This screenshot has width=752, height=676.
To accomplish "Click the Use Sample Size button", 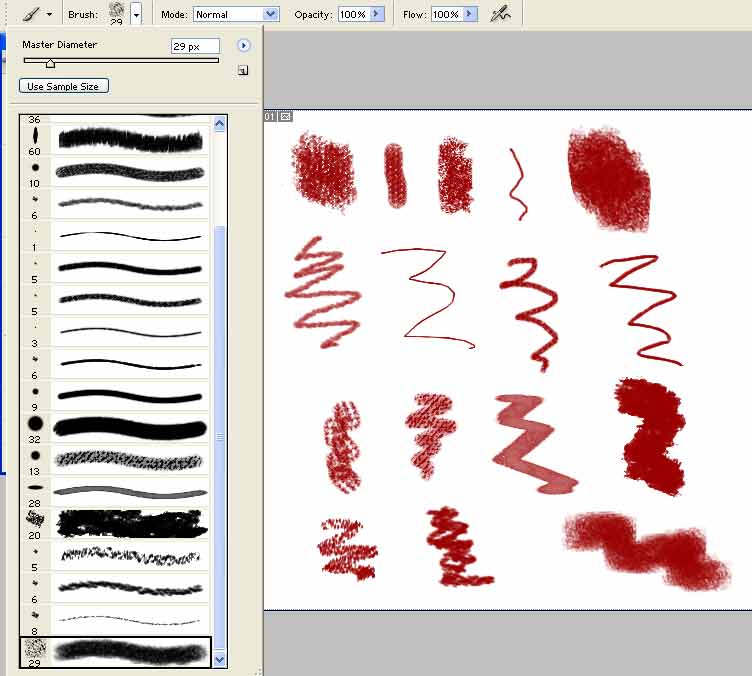I will [x=64, y=86].
